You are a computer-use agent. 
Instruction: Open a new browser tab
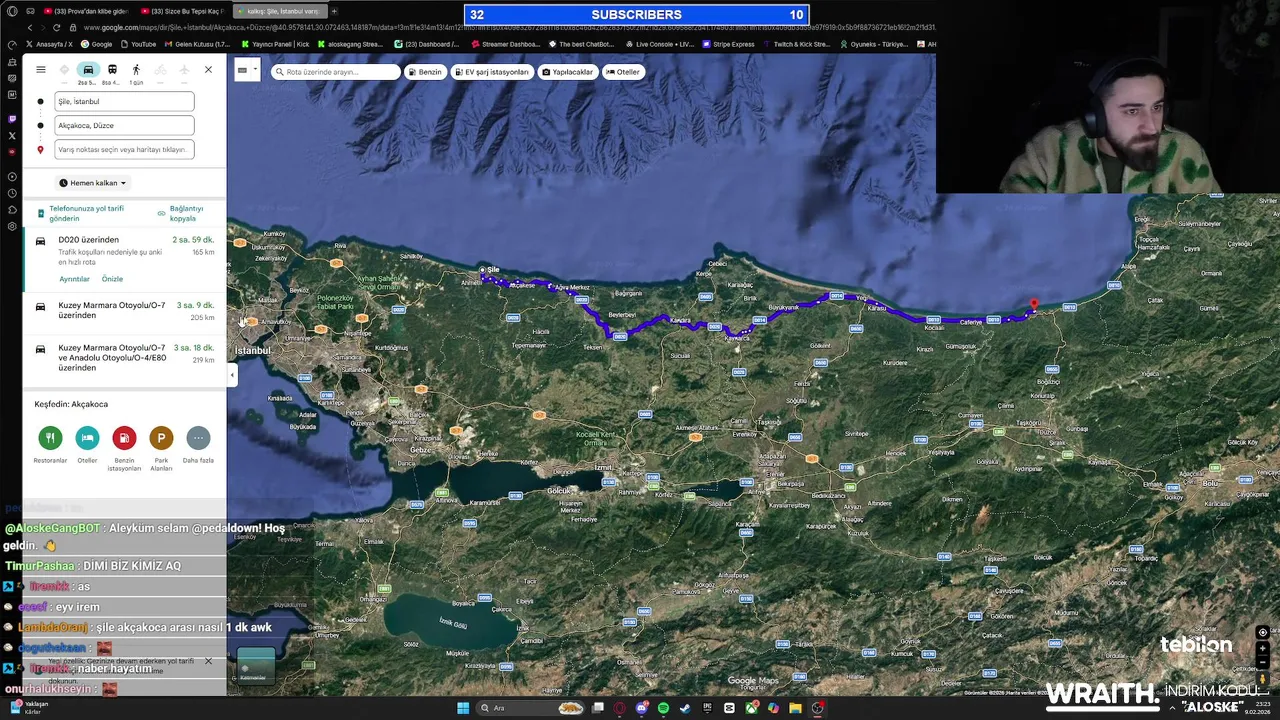(x=335, y=11)
